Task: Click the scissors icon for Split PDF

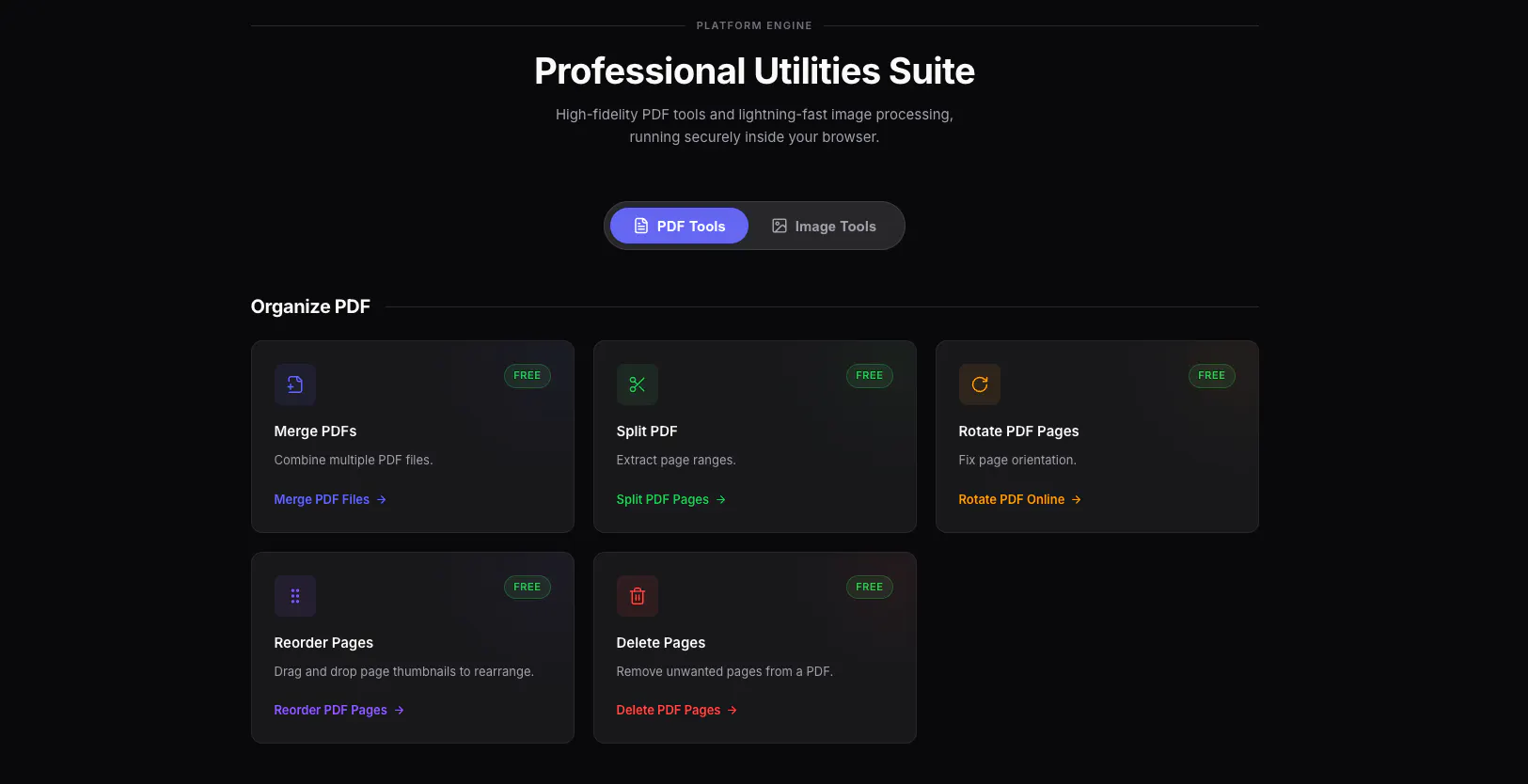Action: (638, 384)
